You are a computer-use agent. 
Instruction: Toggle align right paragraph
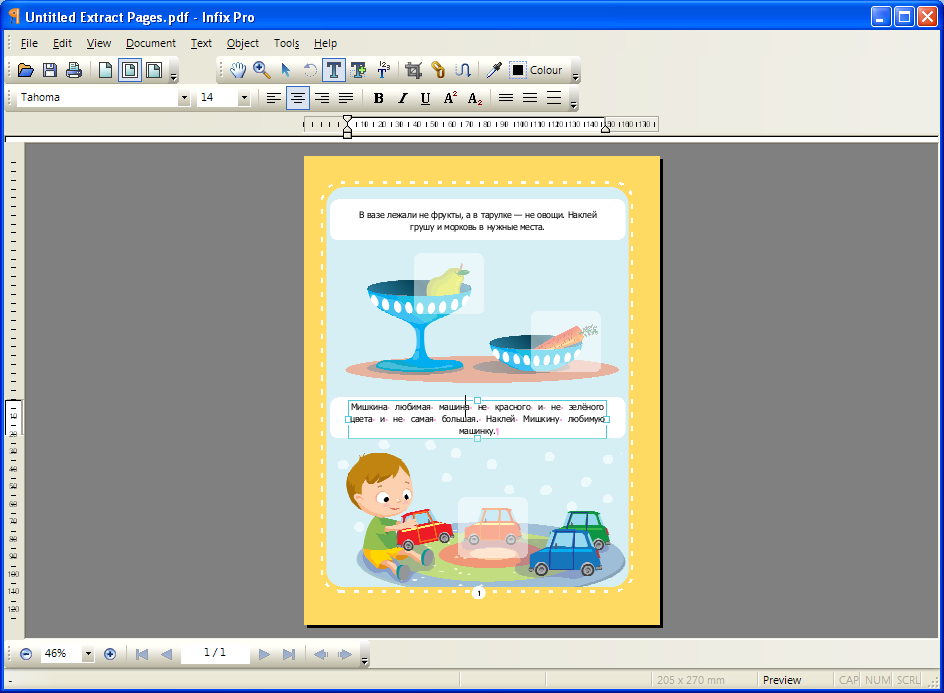[x=322, y=98]
